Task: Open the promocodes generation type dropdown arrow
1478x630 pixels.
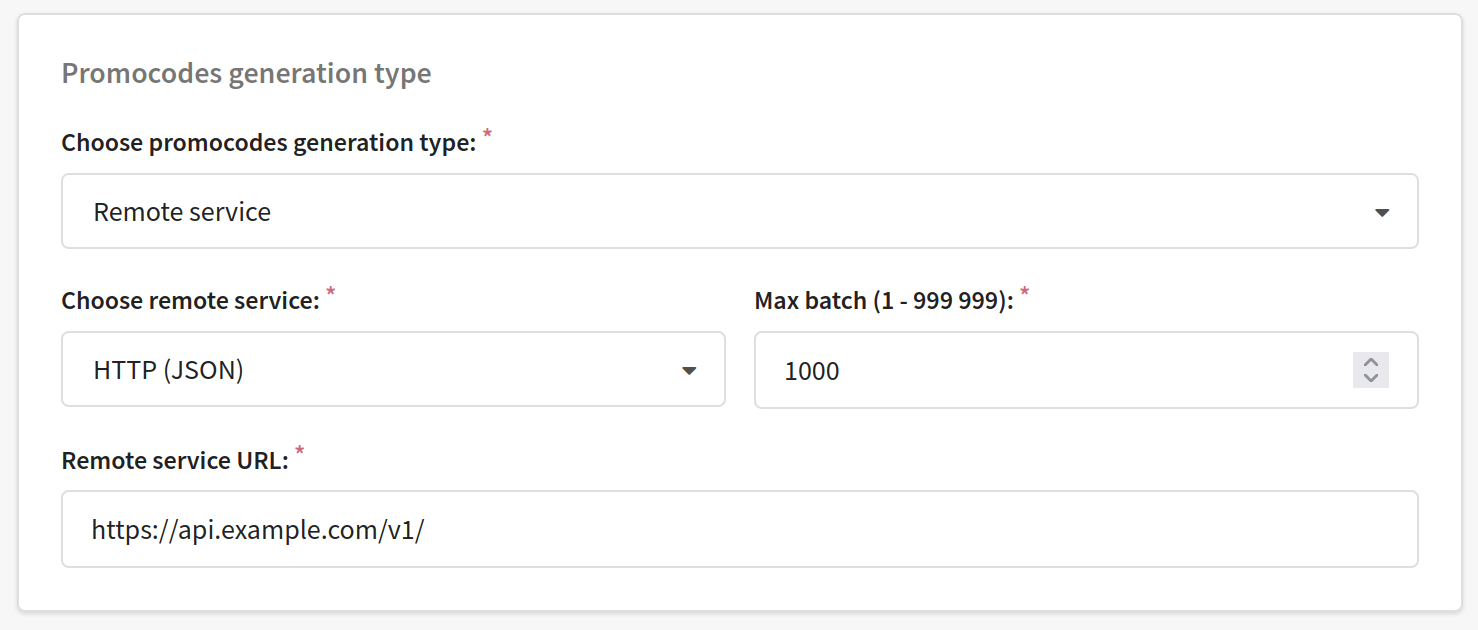Action: (x=1383, y=211)
